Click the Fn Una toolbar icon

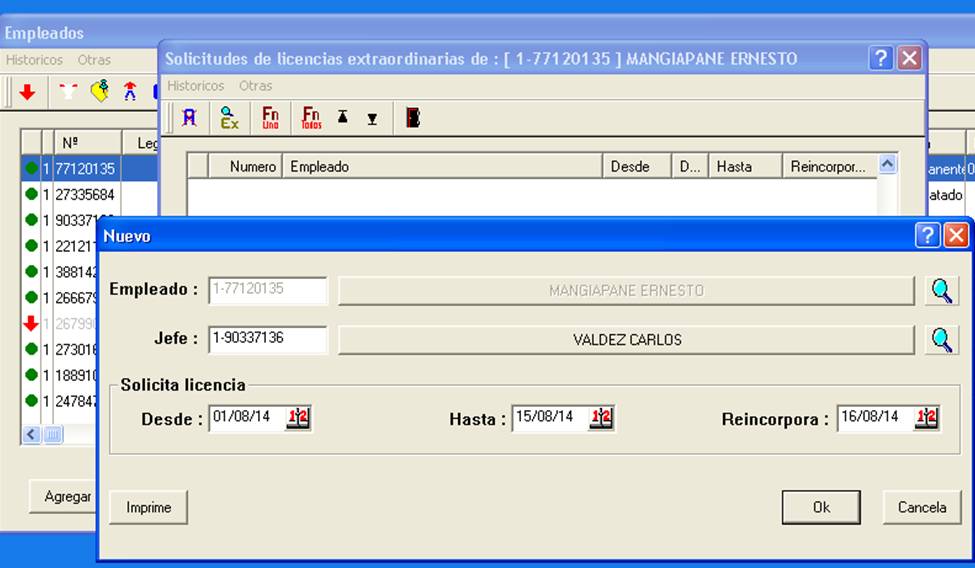tap(270, 118)
